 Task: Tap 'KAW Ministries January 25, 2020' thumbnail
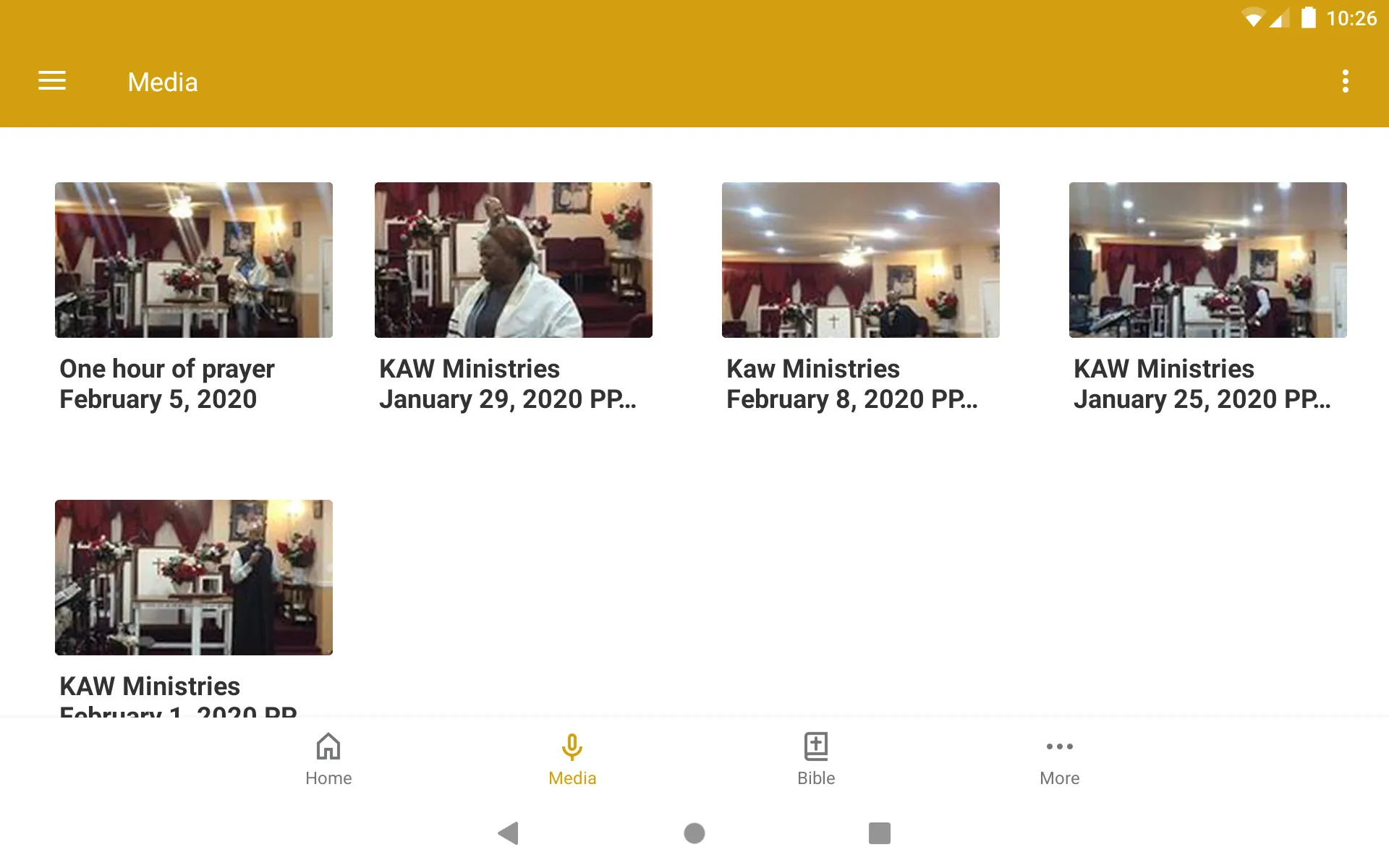pos(1208,259)
